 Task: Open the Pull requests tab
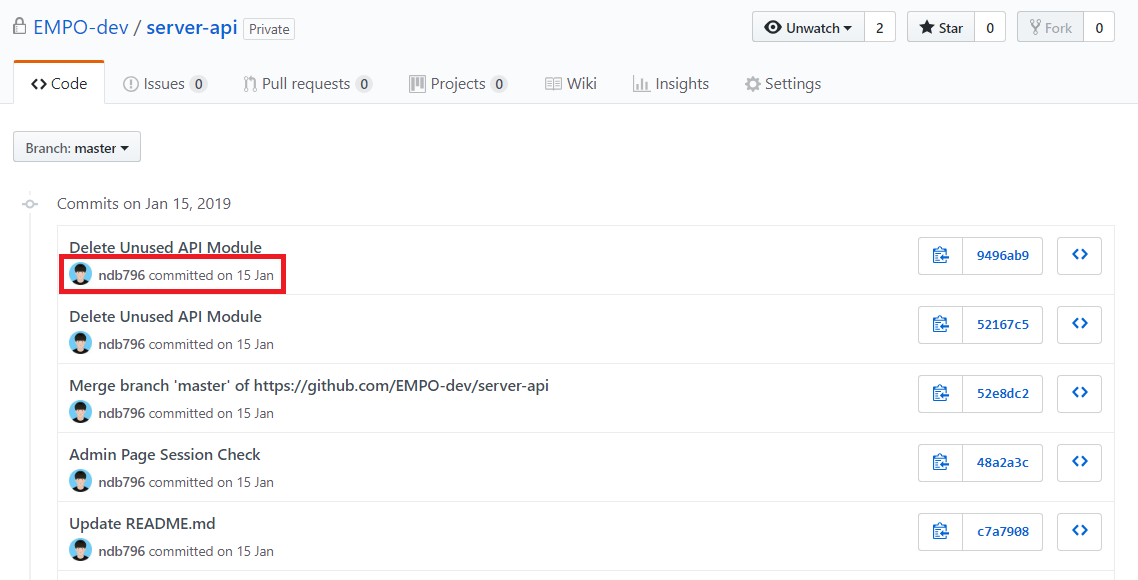coord(308,83)
